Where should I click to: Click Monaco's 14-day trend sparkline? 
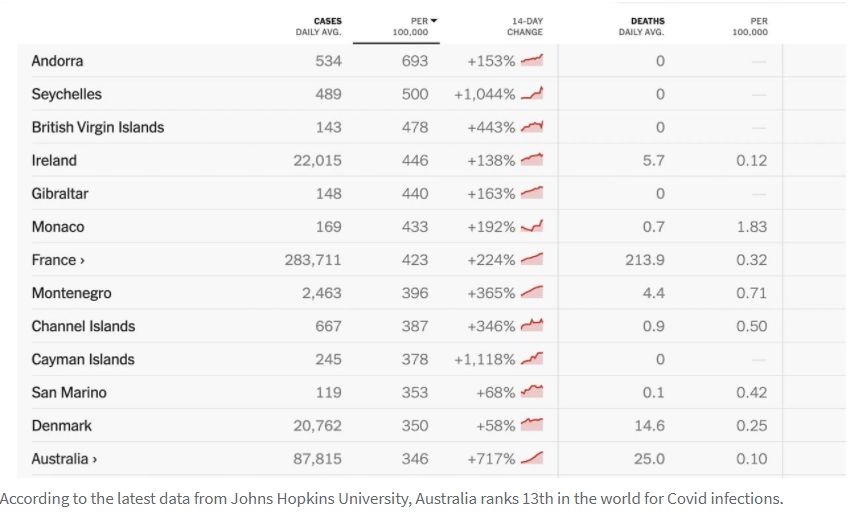(531, 226)
